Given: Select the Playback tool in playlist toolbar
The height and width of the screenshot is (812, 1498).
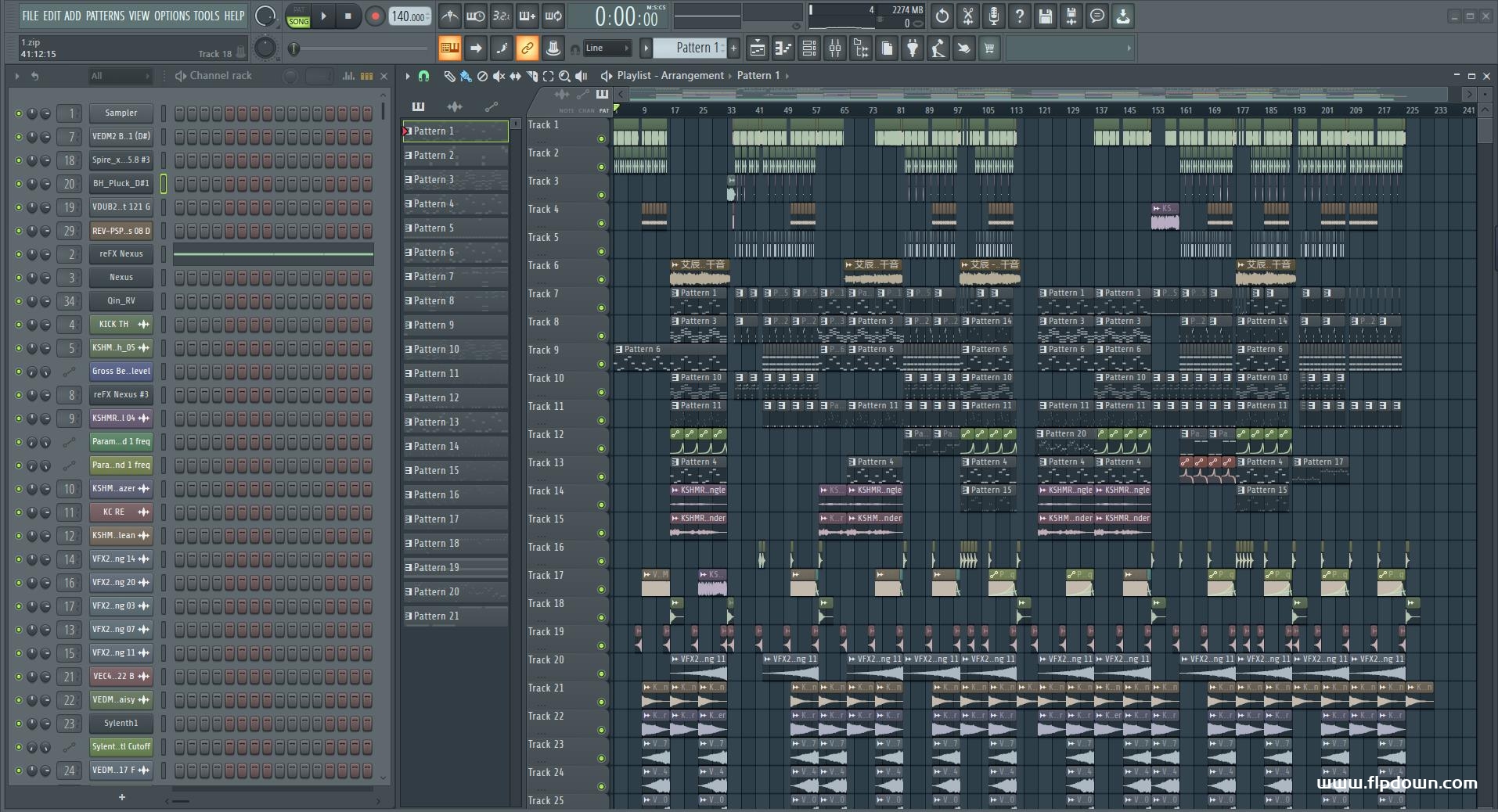Looking at the screenshot, I should pyautogui.click(x=581, y=76).
